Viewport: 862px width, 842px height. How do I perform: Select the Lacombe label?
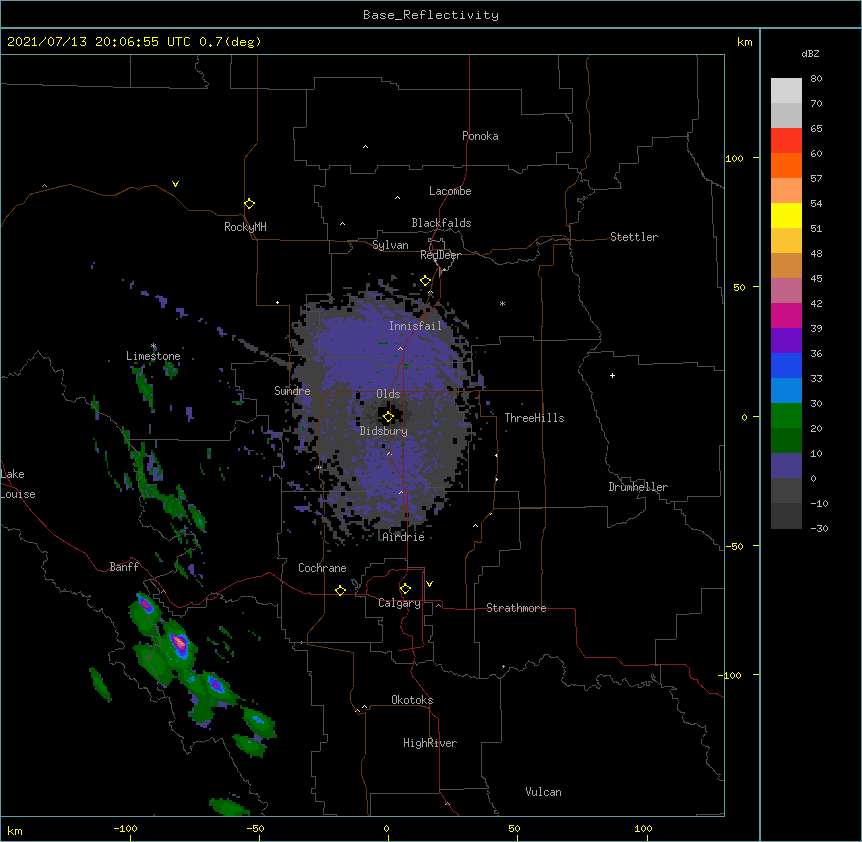[450, 191]
